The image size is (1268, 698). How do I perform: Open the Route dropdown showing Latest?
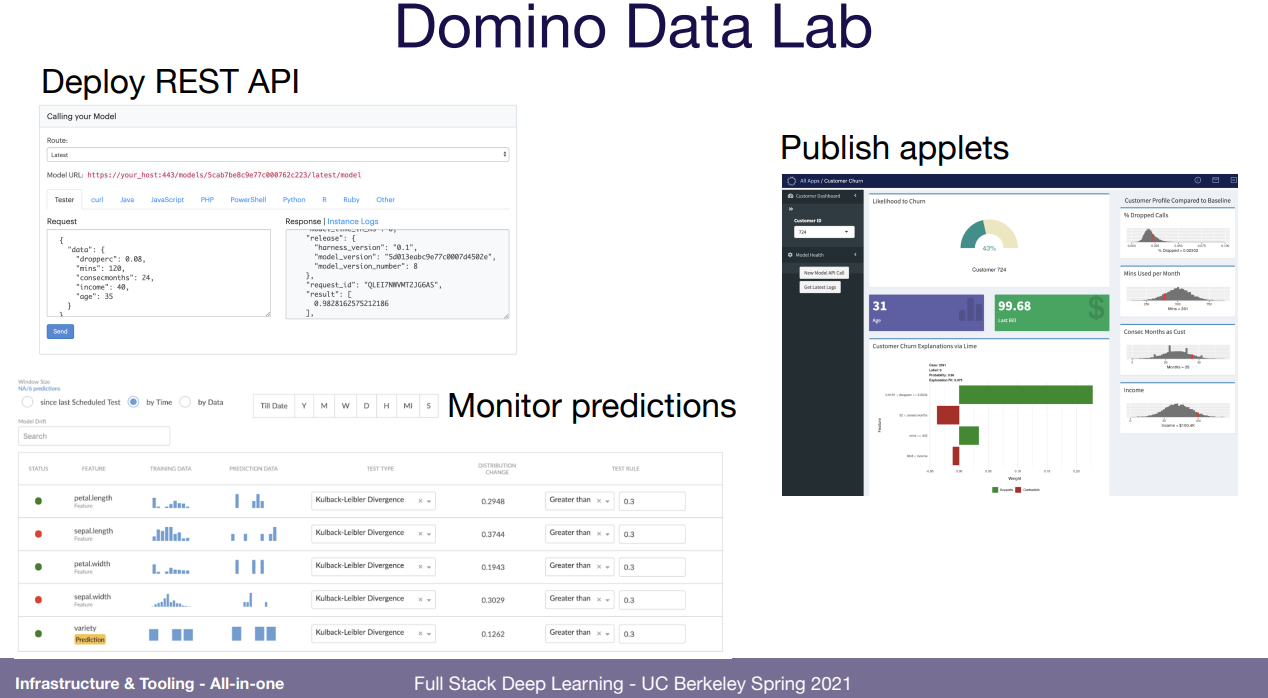tap(278, 155)
